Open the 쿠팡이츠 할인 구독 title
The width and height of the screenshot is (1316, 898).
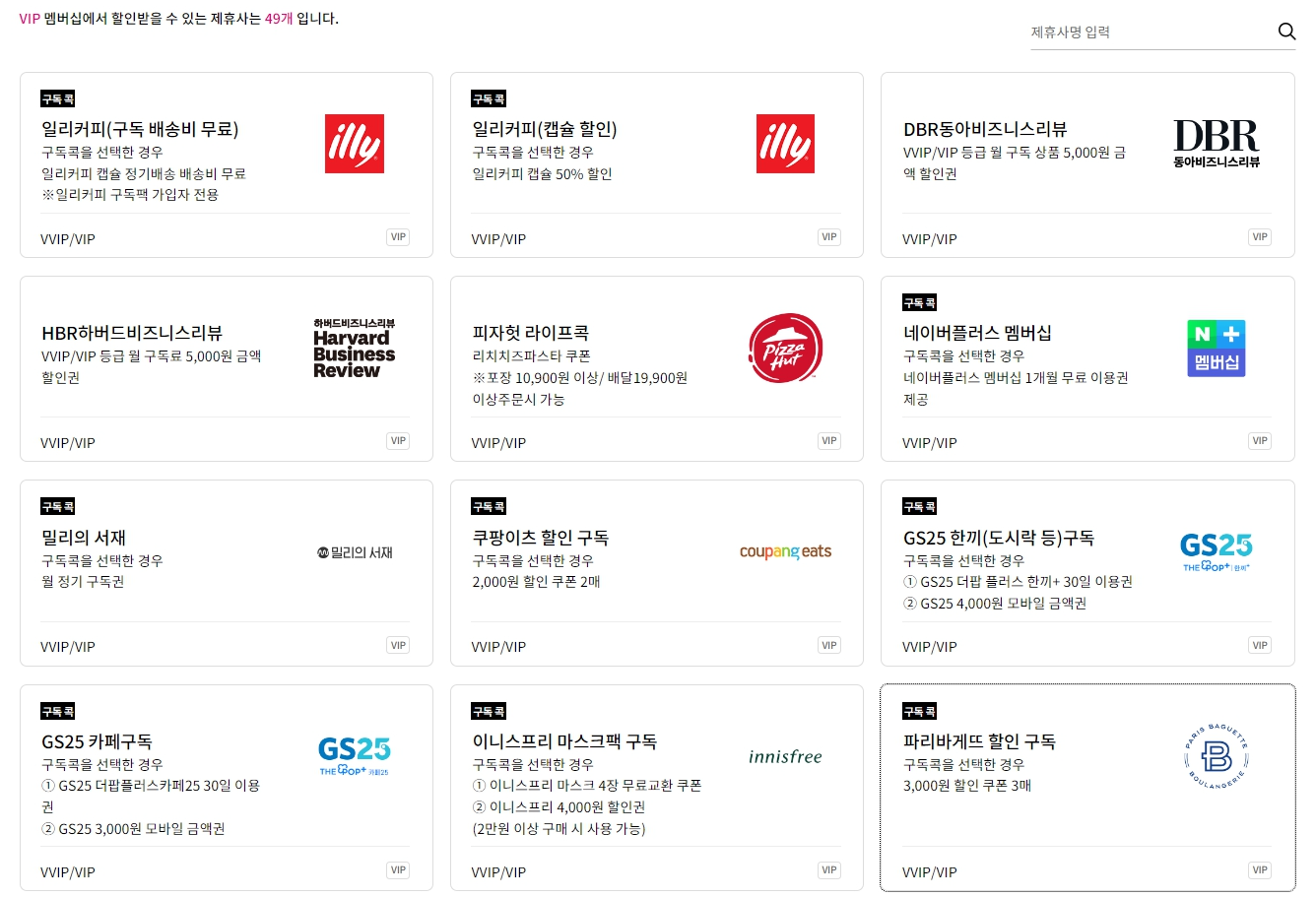pyautogui.click(x=541, y=538)
